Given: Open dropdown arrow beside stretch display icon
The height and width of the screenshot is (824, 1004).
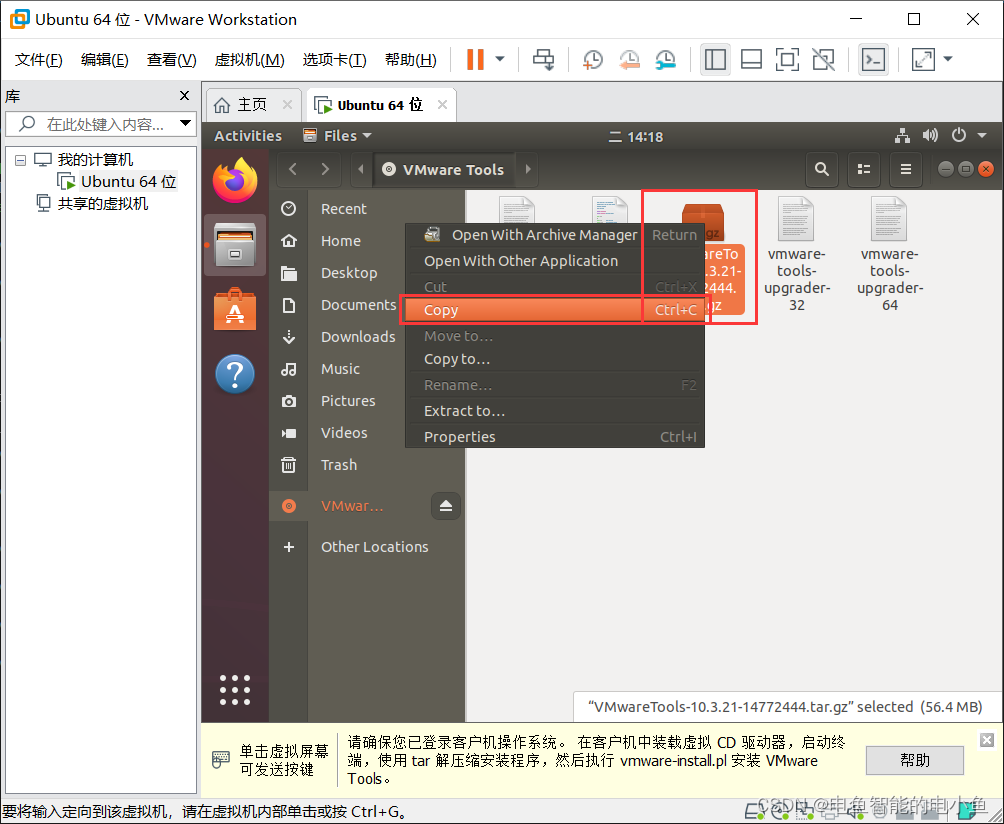Looking at the screenshot, I should pos(948,60).
